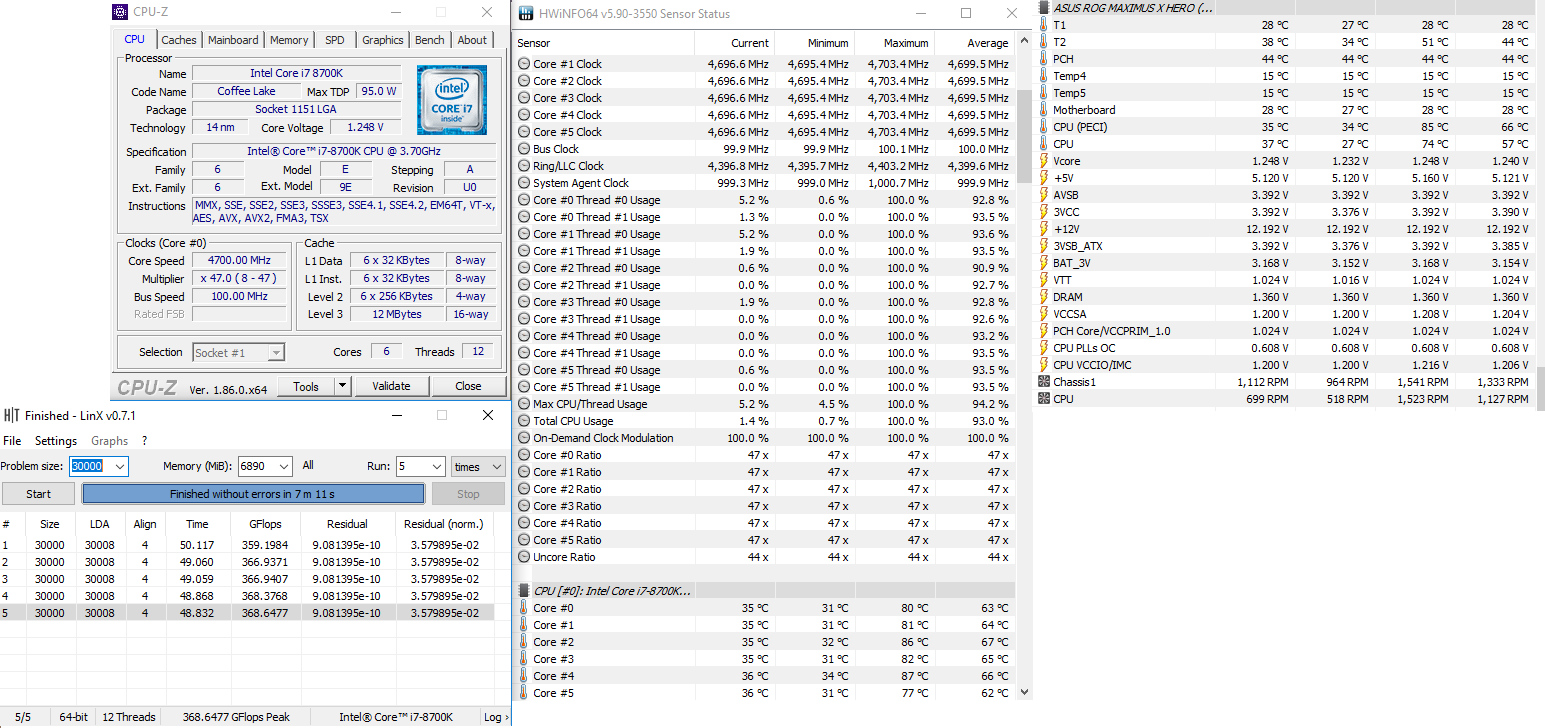This screenshot has width=1545, height=728.
Task: Click the thermometer icon beside Core #2 temperature
Action: coord(524,642)
